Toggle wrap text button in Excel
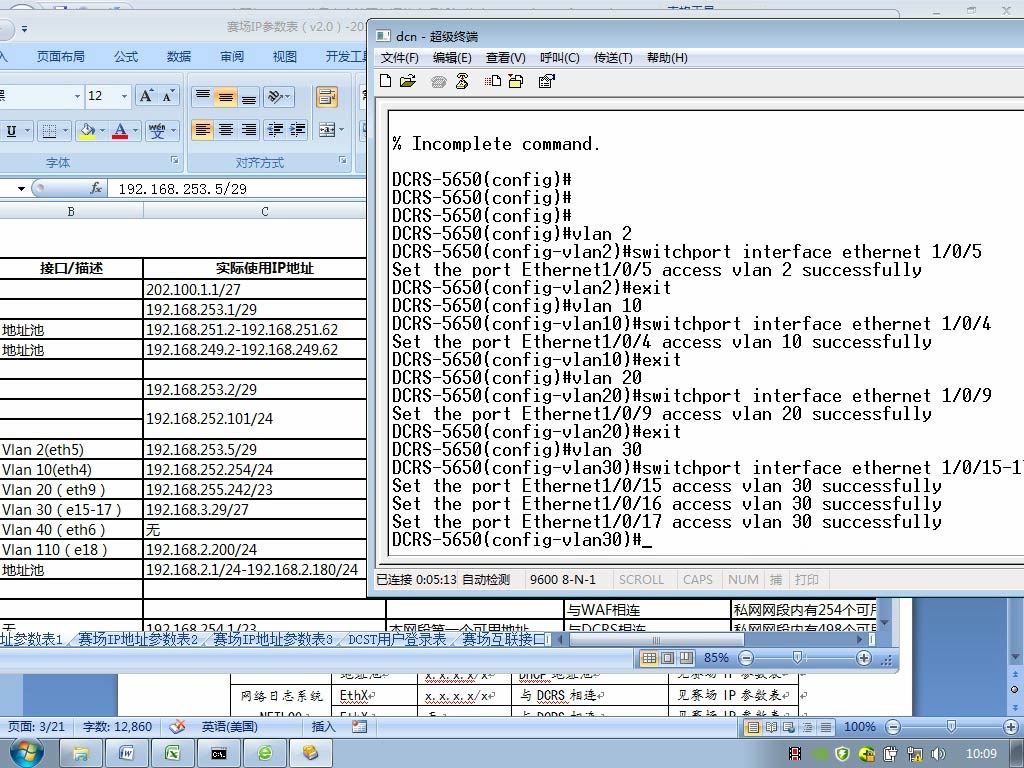 pyautogui.click(x=327, y=97)
